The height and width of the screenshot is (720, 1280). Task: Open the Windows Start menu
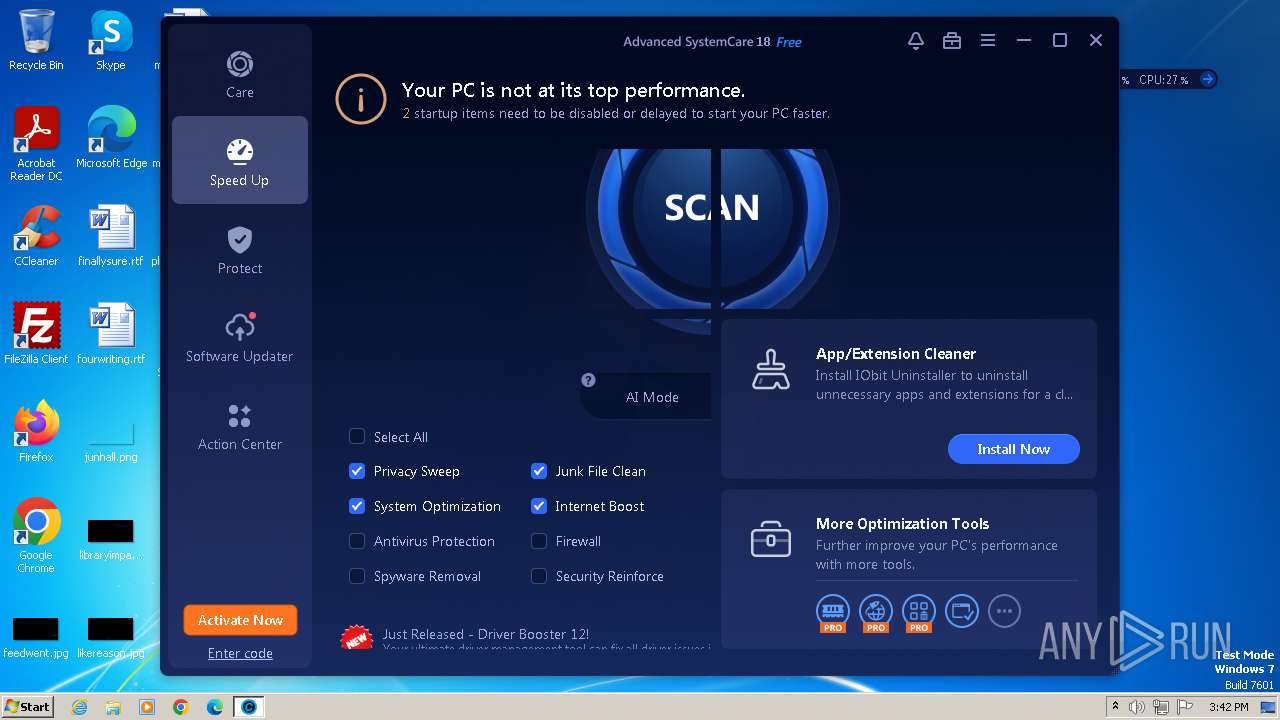click(x=27, y=707)
